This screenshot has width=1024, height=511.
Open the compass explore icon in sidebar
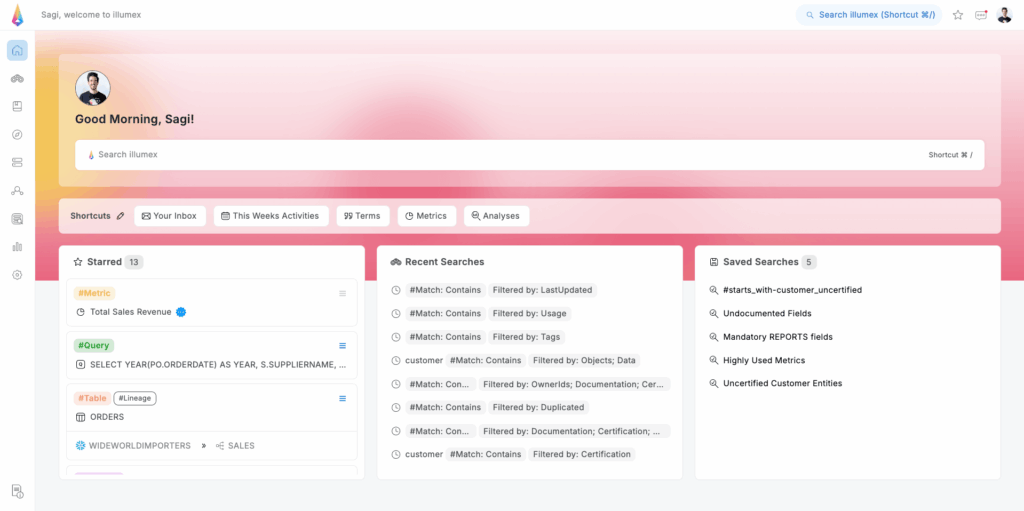coord(17,134)
